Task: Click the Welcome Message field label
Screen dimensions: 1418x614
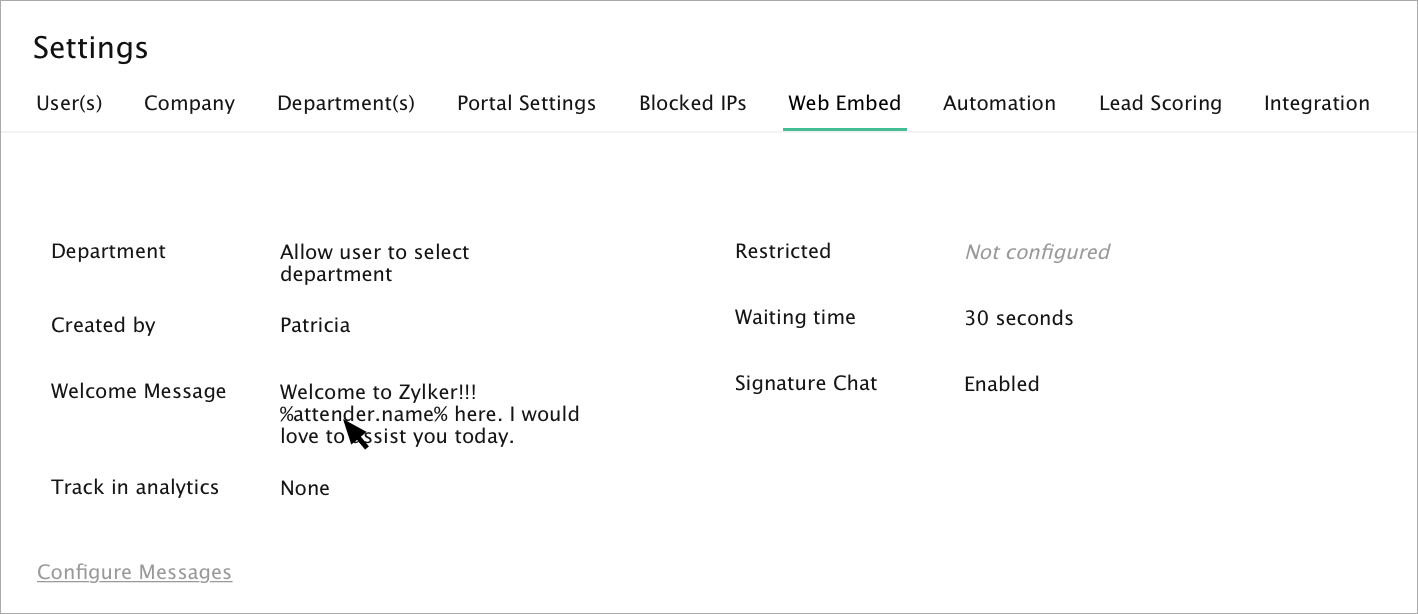Action: tap(138, 391)
